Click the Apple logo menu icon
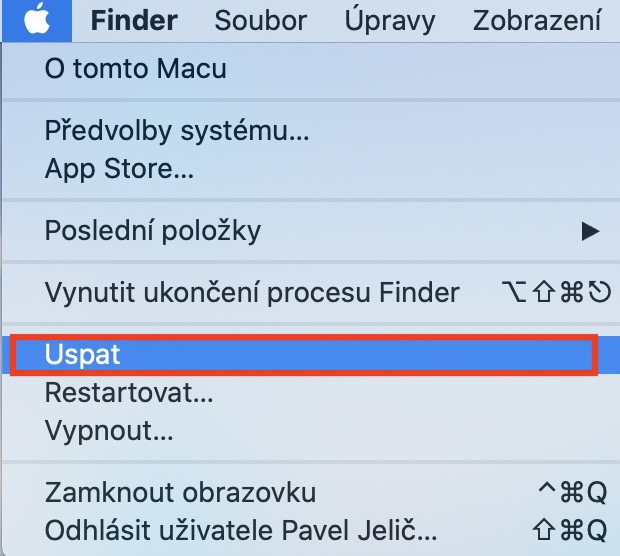 [x=36, y=19]
